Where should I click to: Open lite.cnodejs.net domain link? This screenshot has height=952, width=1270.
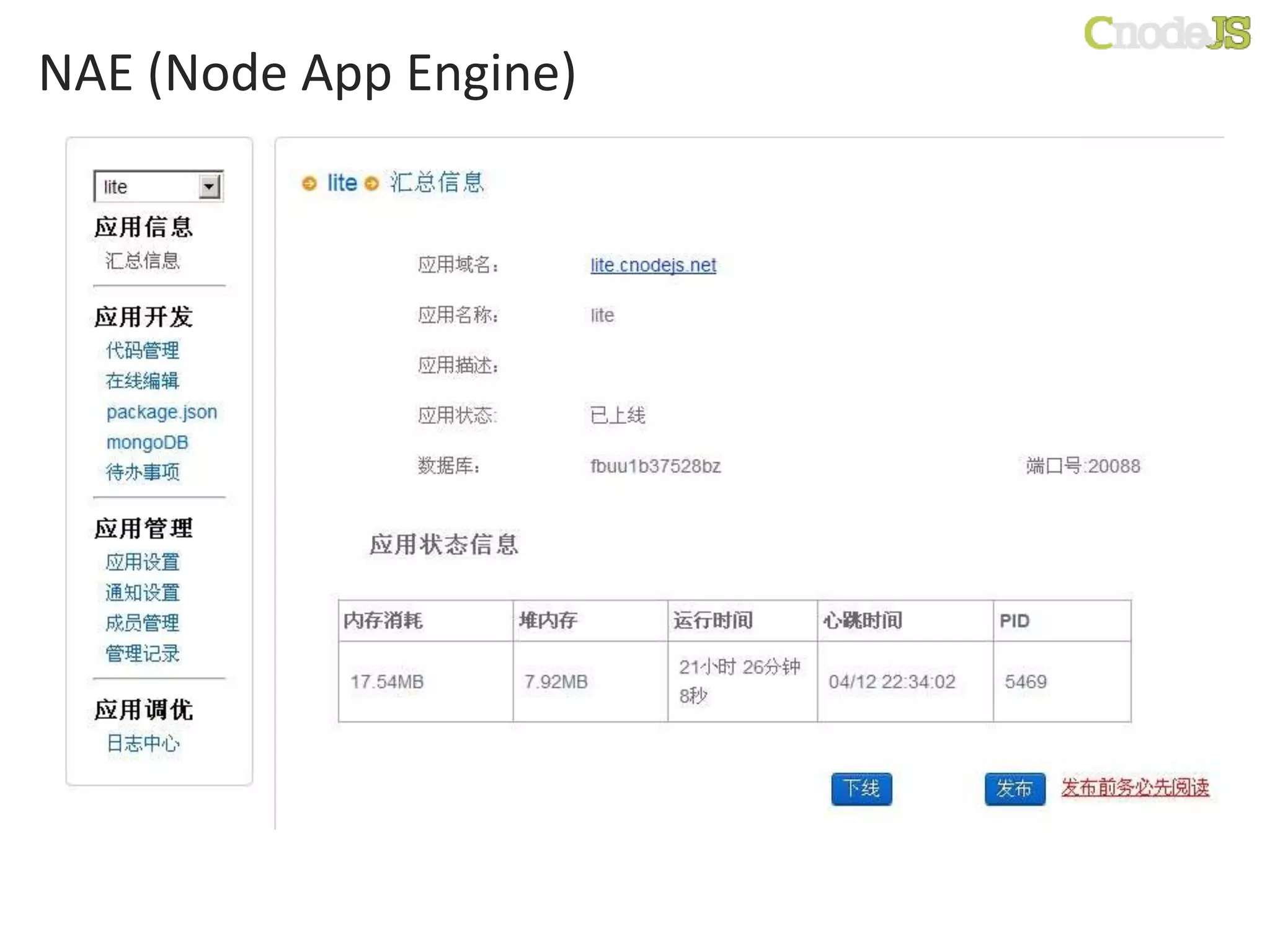[653, 265]
